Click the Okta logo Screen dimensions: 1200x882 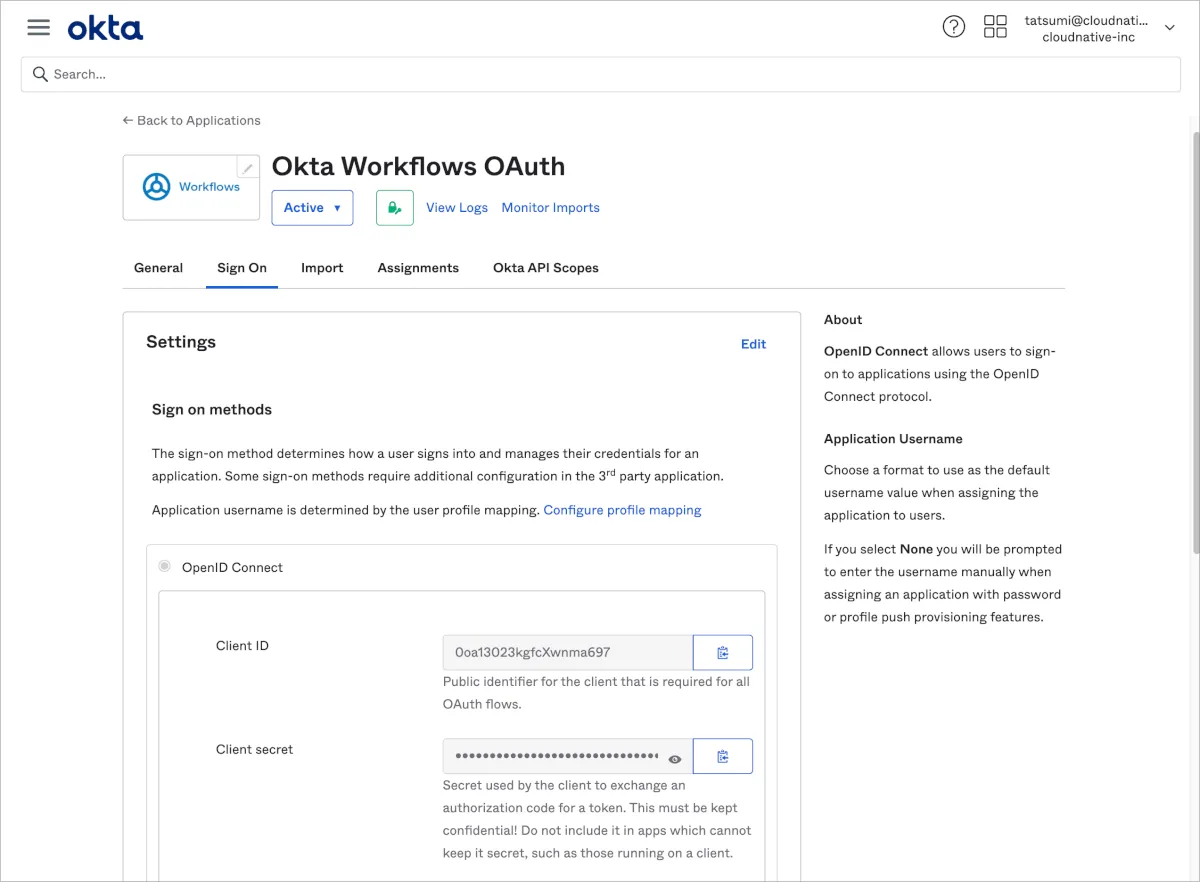105,28
